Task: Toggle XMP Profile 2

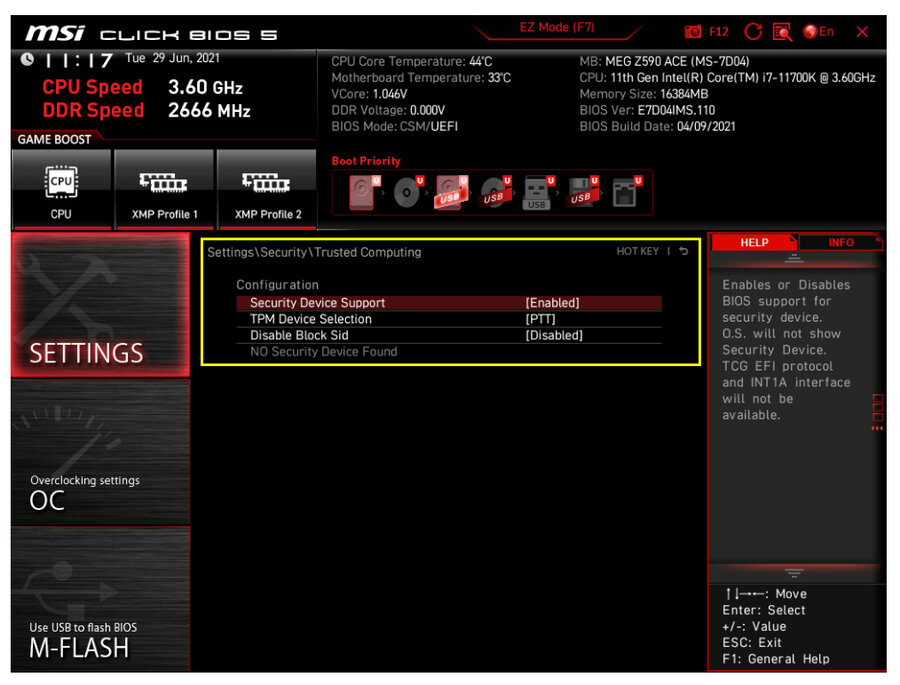Action: click(267, 189)
